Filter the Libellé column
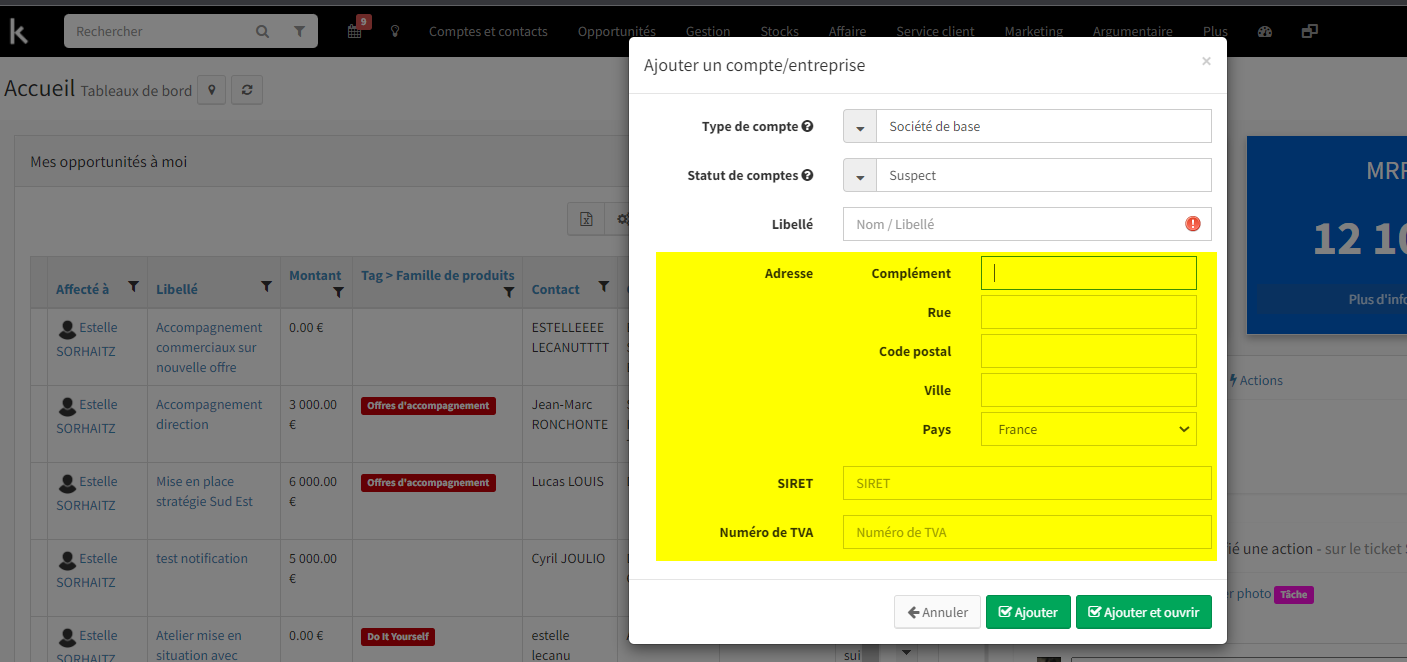Image resolution: width=1407 pixels, height=662 pixels. [266, 287]
